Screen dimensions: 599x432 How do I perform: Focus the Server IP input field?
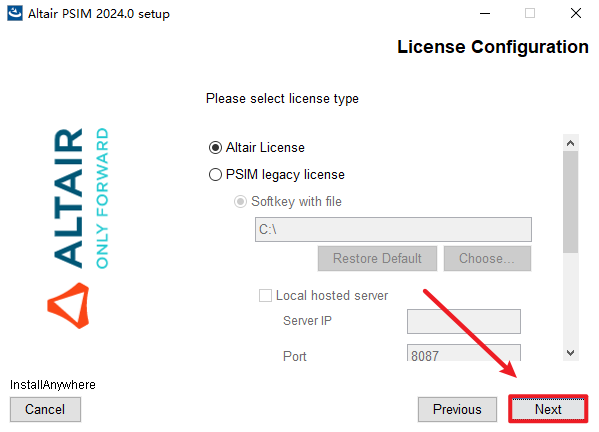[464, 321]
